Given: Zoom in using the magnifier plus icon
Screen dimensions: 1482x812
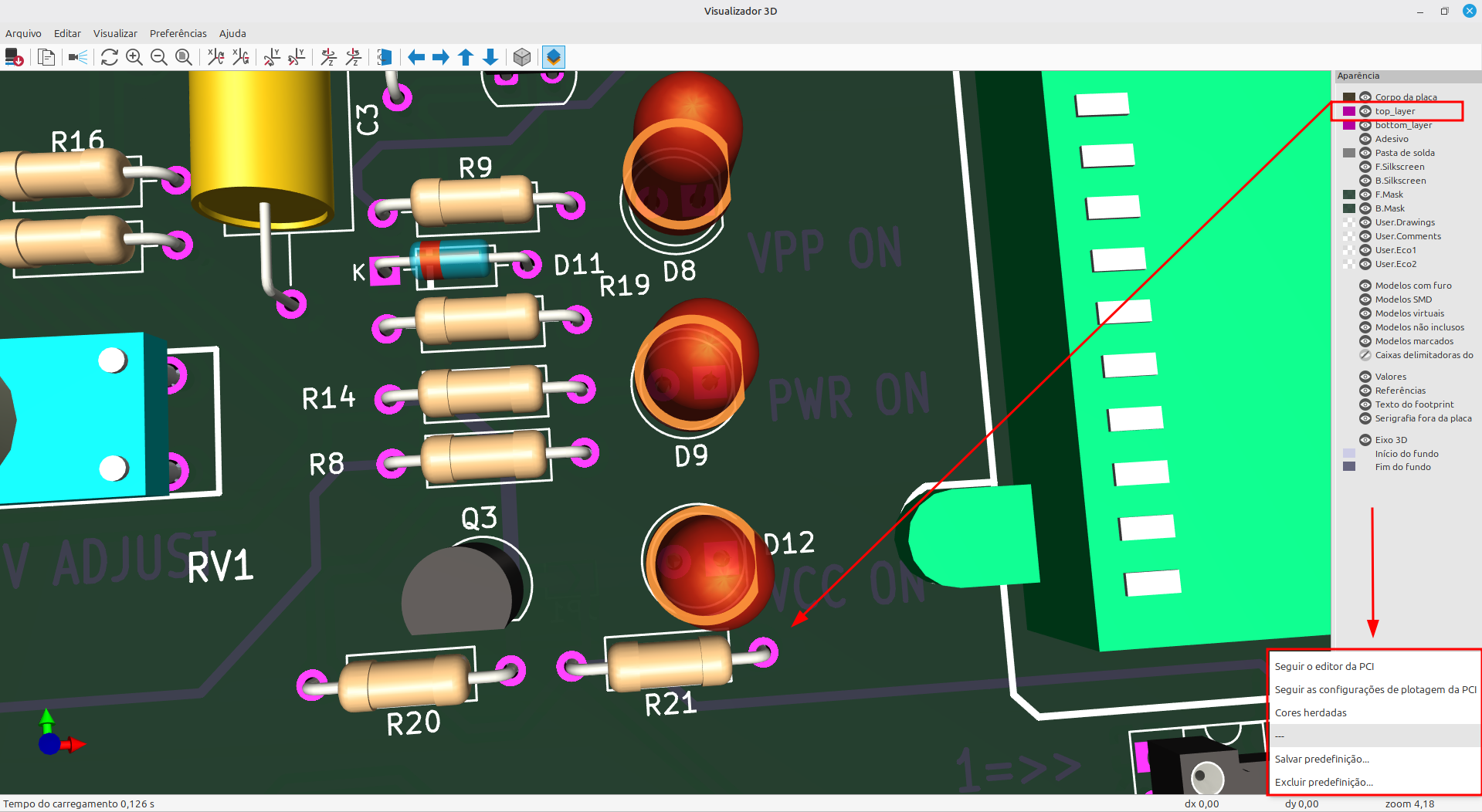Looking at the screenshot, I should (134, 57).
